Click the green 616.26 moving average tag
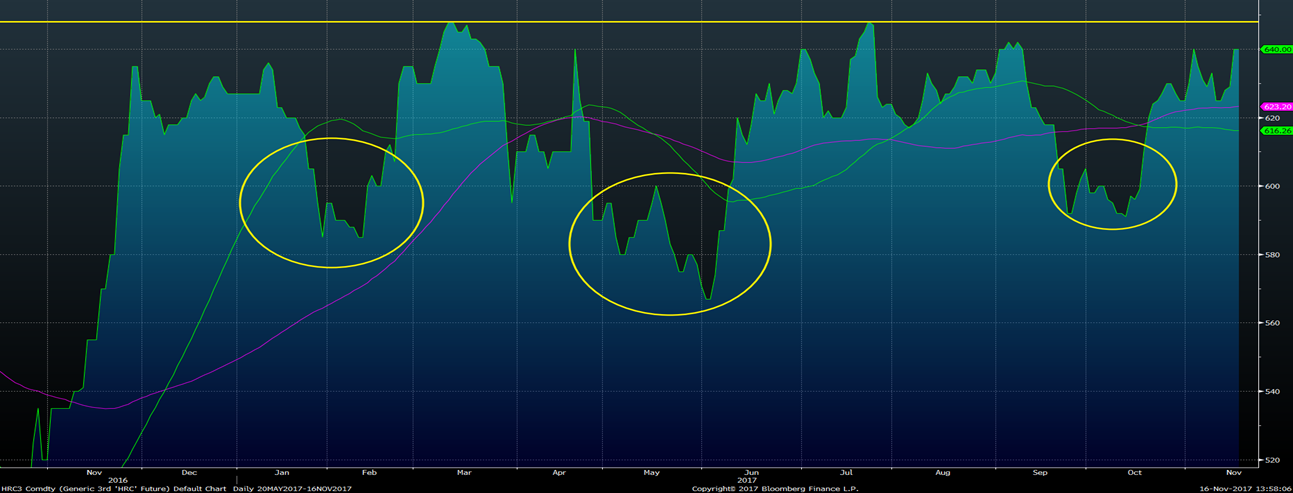Image resolution: width=1293 pixels, height=493 pixels. coord(1277,131)
